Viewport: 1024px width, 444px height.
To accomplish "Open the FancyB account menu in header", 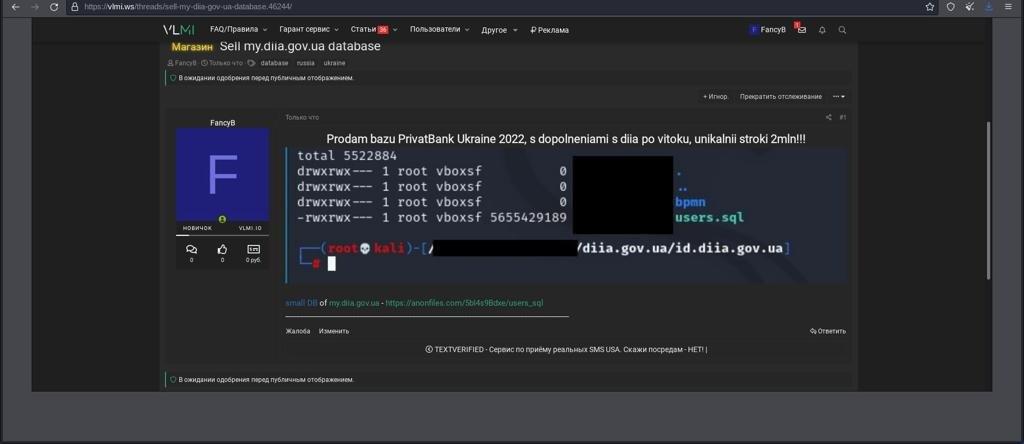I will click(768, 30).
